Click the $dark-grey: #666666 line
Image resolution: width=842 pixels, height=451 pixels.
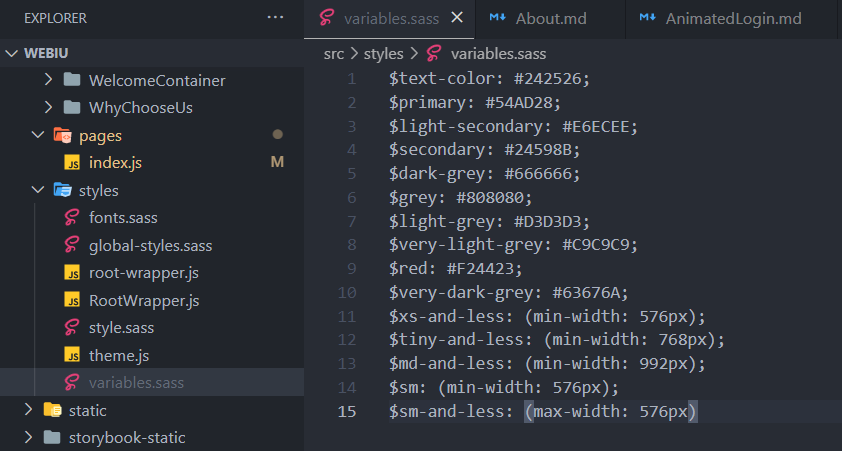click(x=484, y=173)
